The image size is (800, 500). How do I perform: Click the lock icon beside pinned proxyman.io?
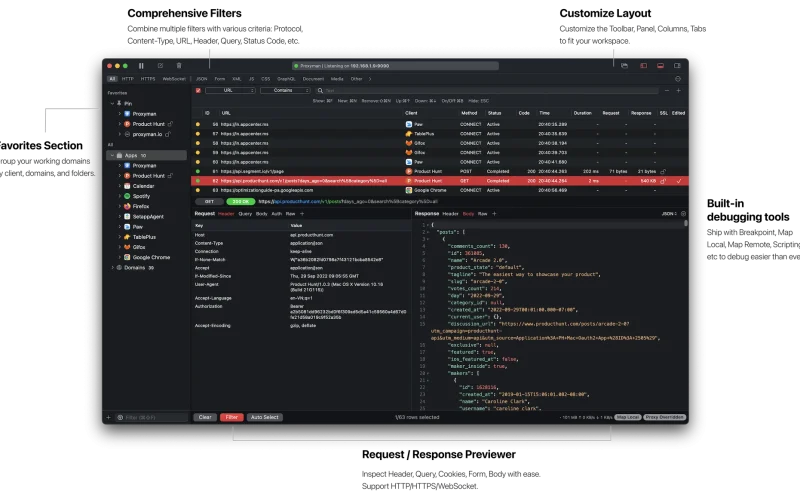click(167, 134)
